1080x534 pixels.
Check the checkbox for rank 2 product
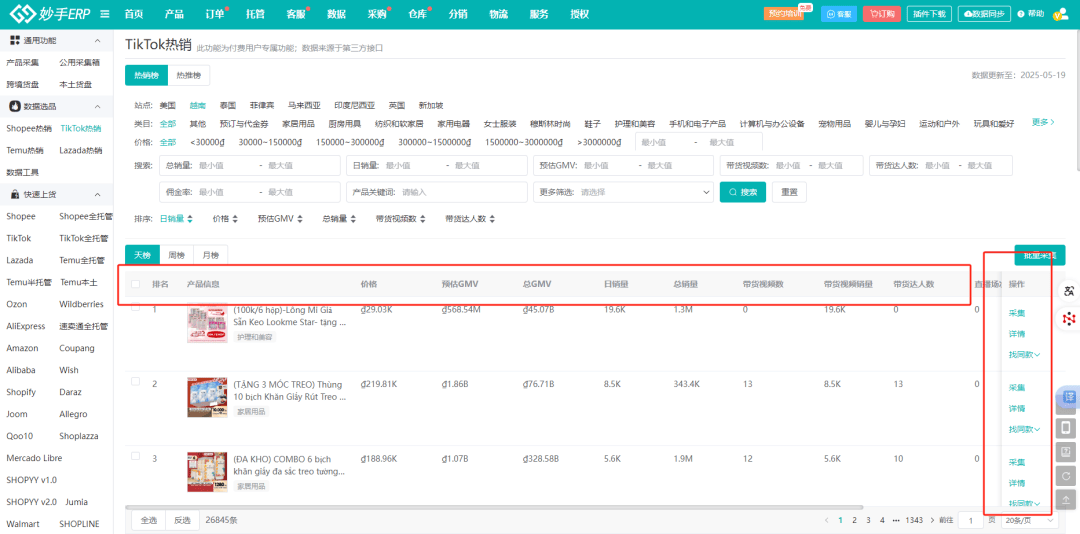[135, 382]
